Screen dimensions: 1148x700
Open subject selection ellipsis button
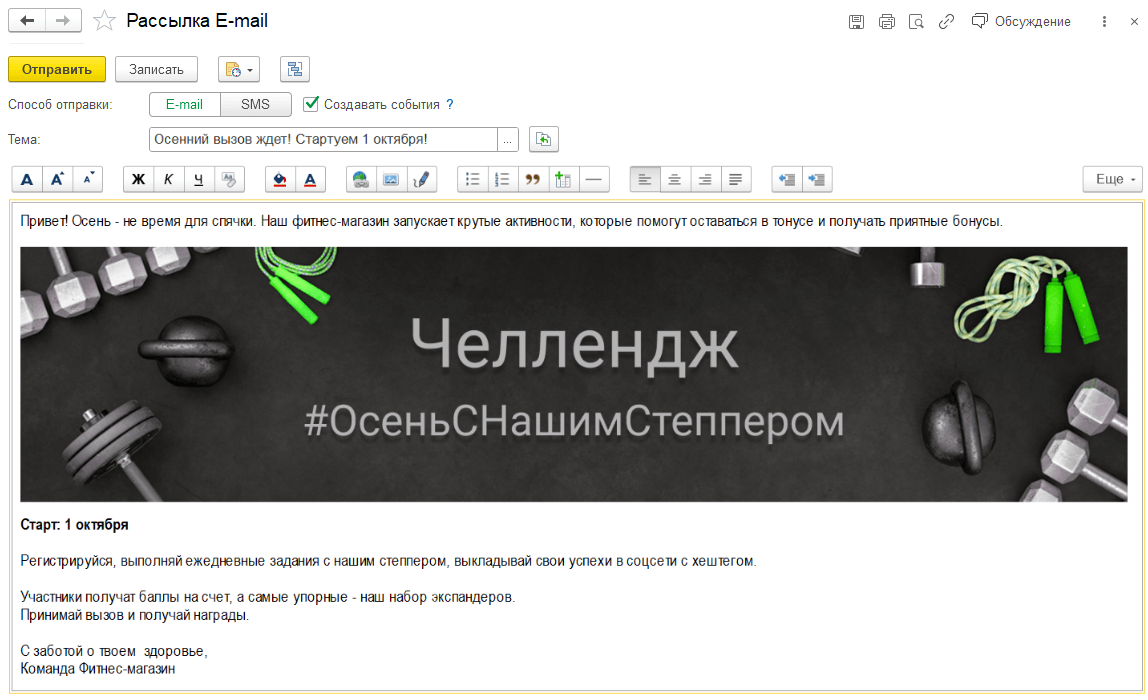coord(508,140)
